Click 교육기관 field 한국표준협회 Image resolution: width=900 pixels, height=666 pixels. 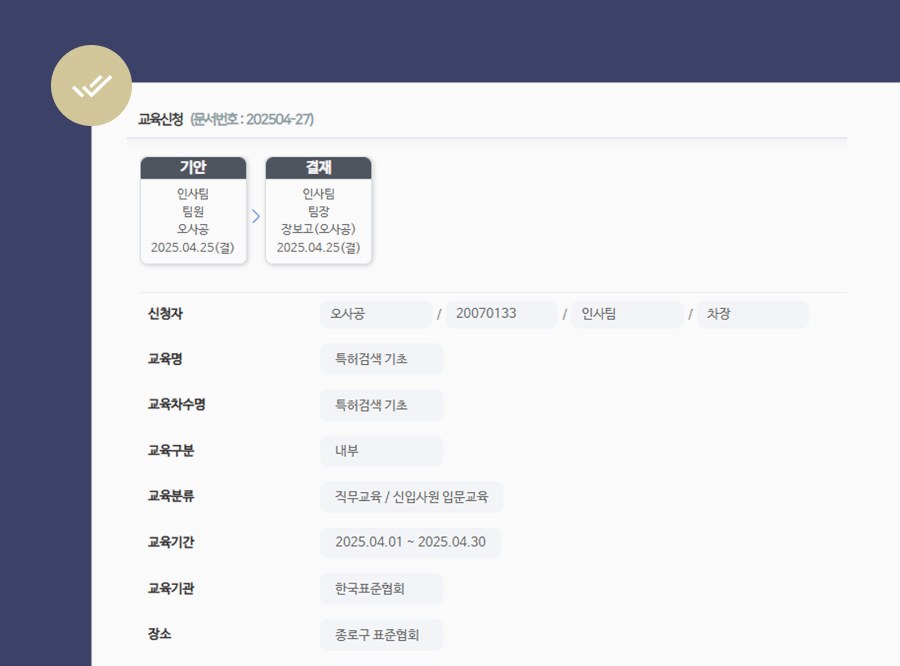pos(381,589)
